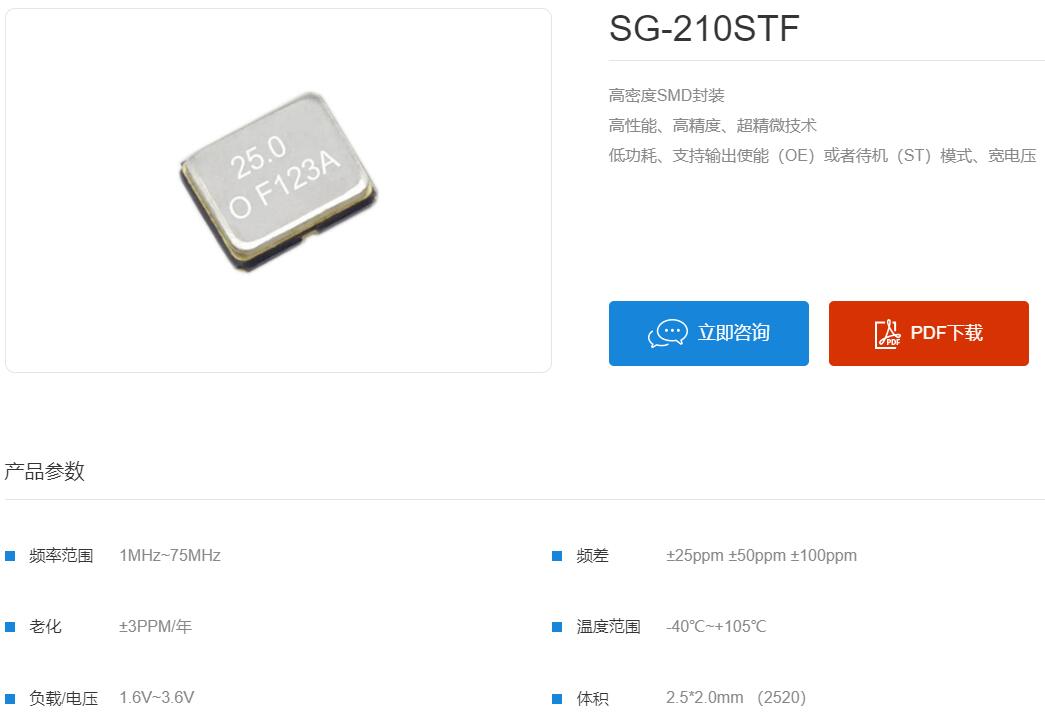Select the SG-210STF product title

pyautogui.click(x=704, y=29)
